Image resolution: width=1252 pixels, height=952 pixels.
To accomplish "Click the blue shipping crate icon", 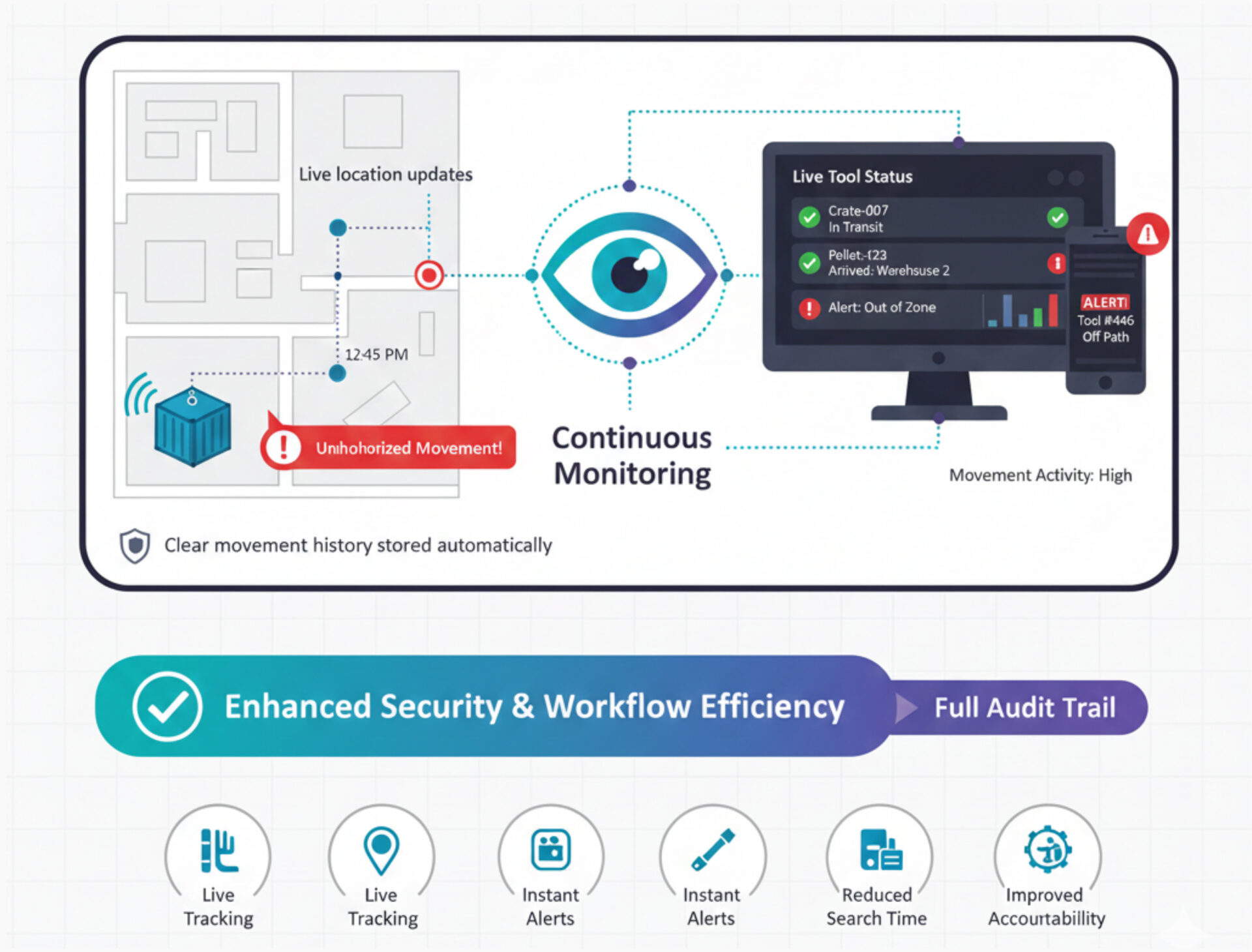I will 192,428.
